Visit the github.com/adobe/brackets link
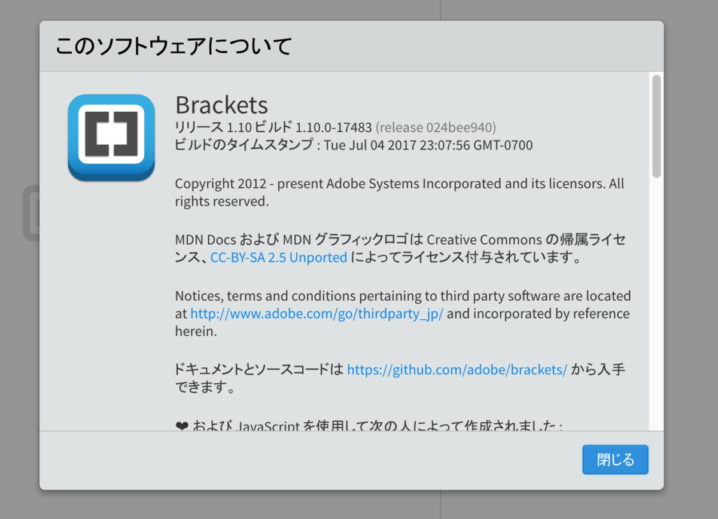The image size is (718, 519). point(457,370)
